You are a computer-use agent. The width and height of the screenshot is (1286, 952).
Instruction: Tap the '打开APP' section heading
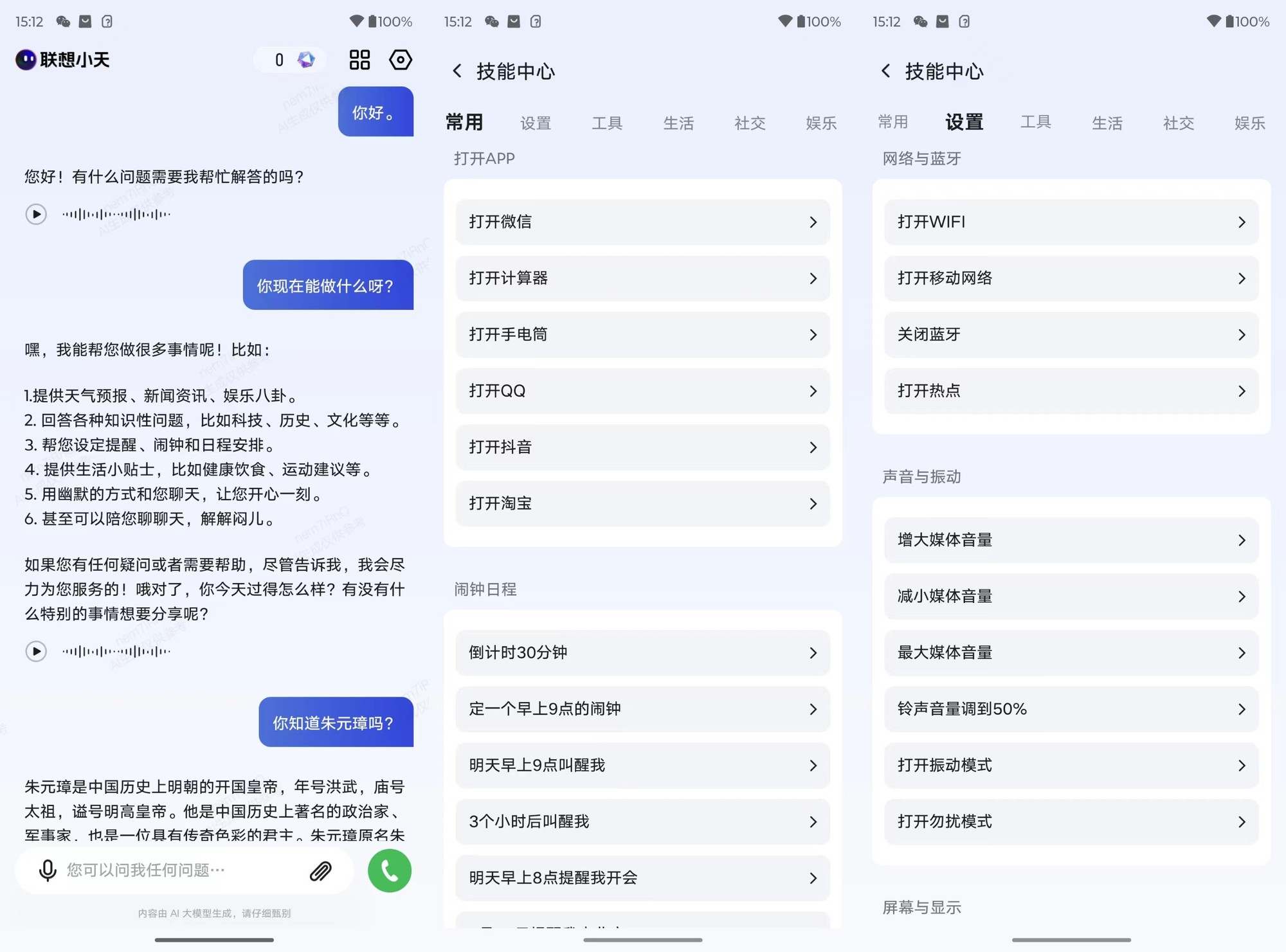coord(484,159)
